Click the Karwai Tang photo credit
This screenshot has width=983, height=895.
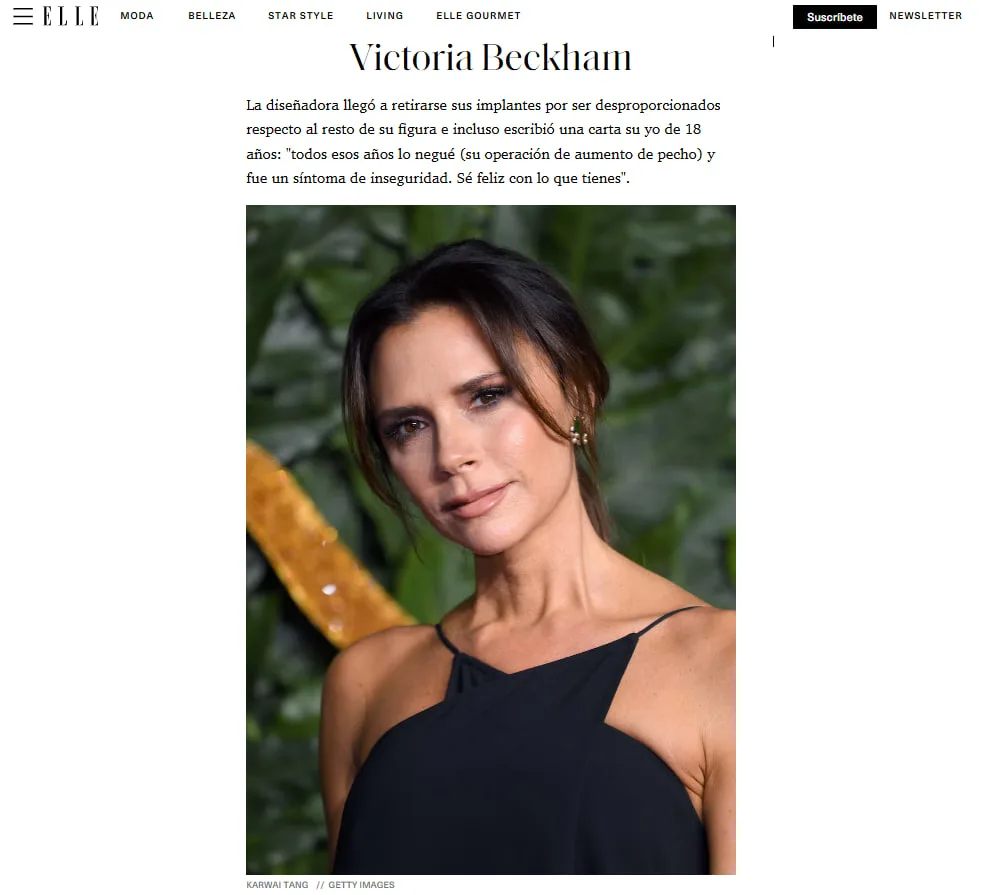click(277, 885)
